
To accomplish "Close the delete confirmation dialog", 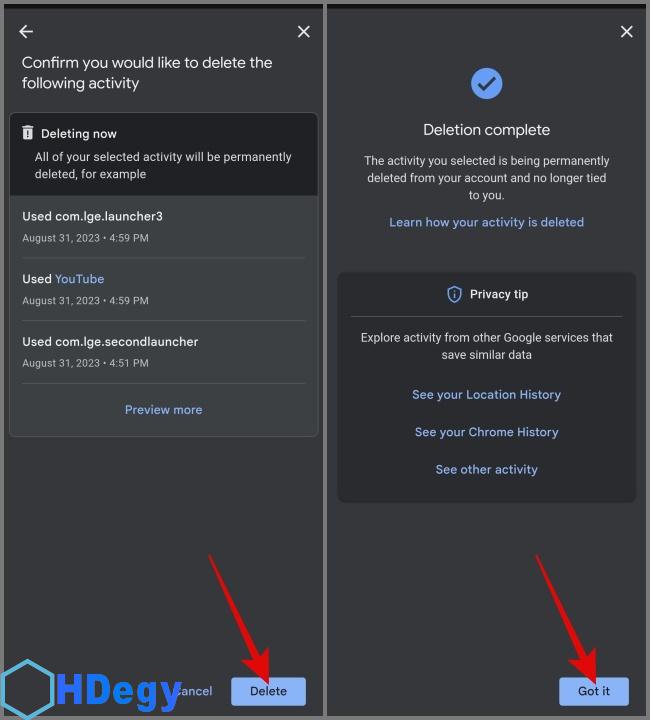I will click(303, 32).
